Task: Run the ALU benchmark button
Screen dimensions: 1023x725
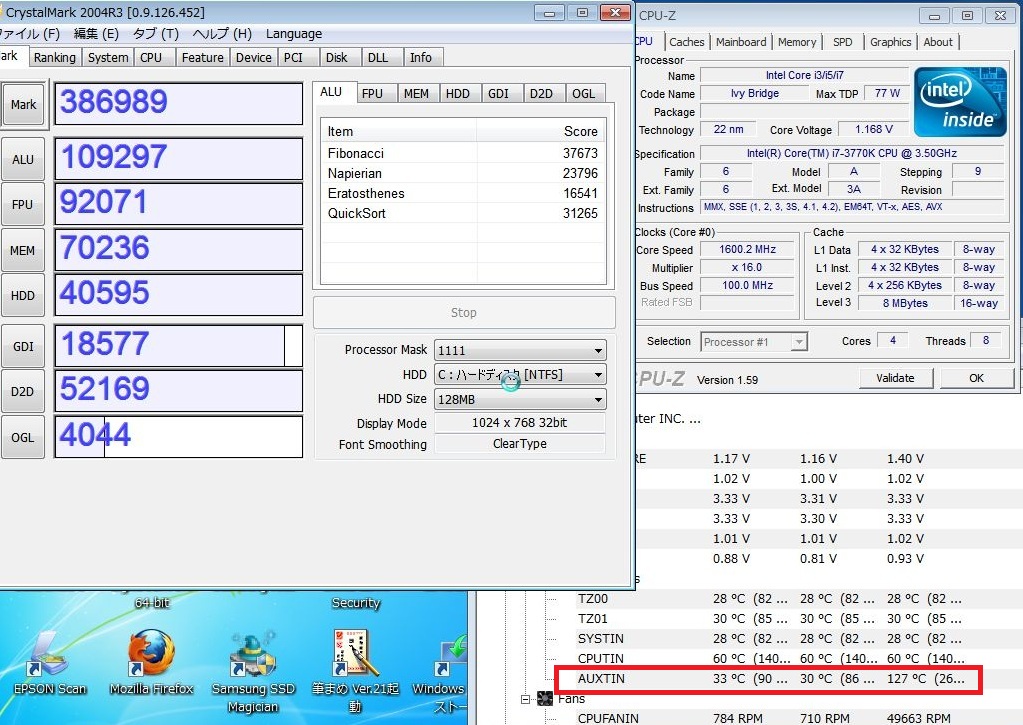Action: click(23, 159)
